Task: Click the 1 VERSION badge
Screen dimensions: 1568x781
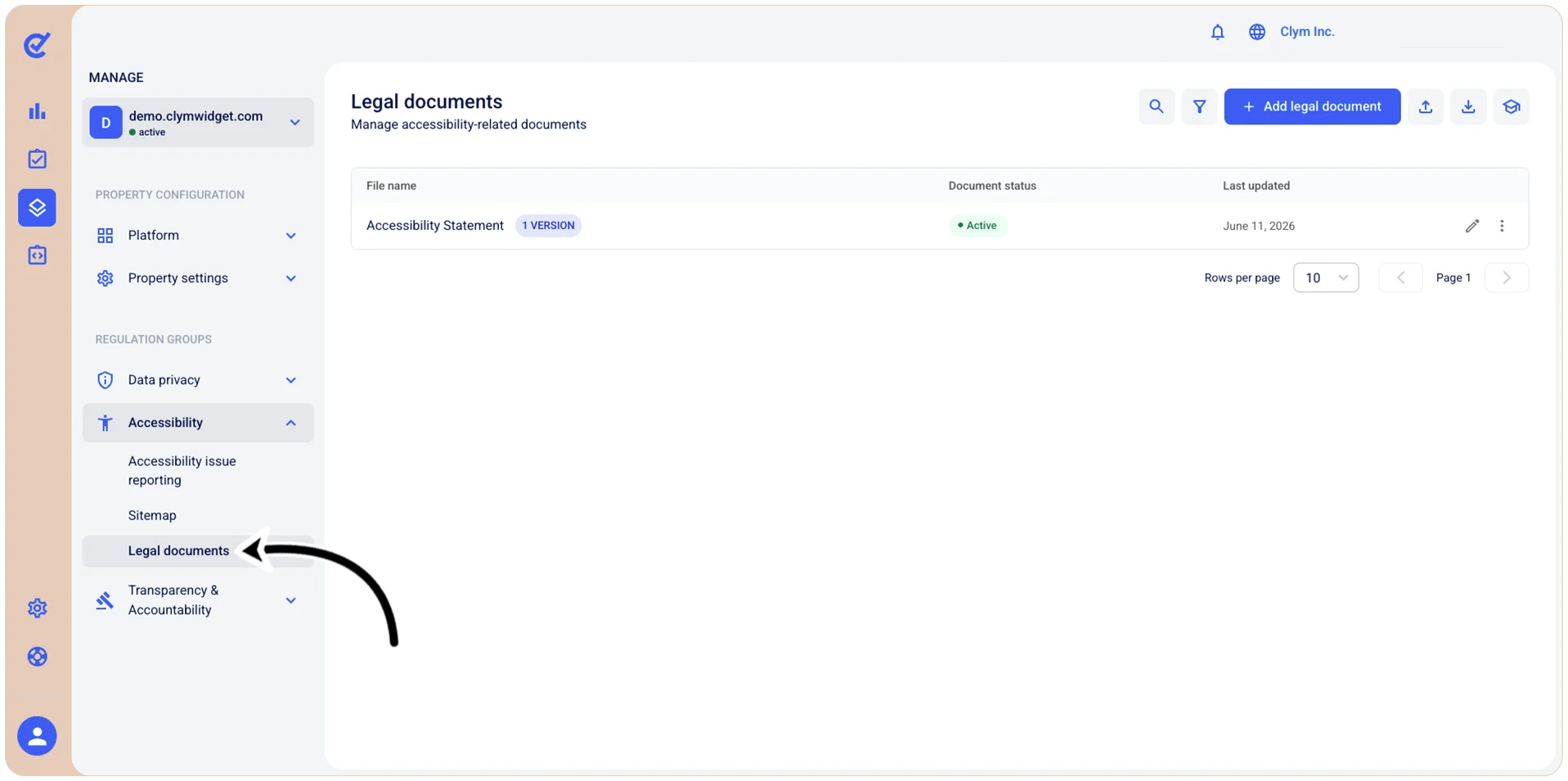Action: (x=548, y=226)
